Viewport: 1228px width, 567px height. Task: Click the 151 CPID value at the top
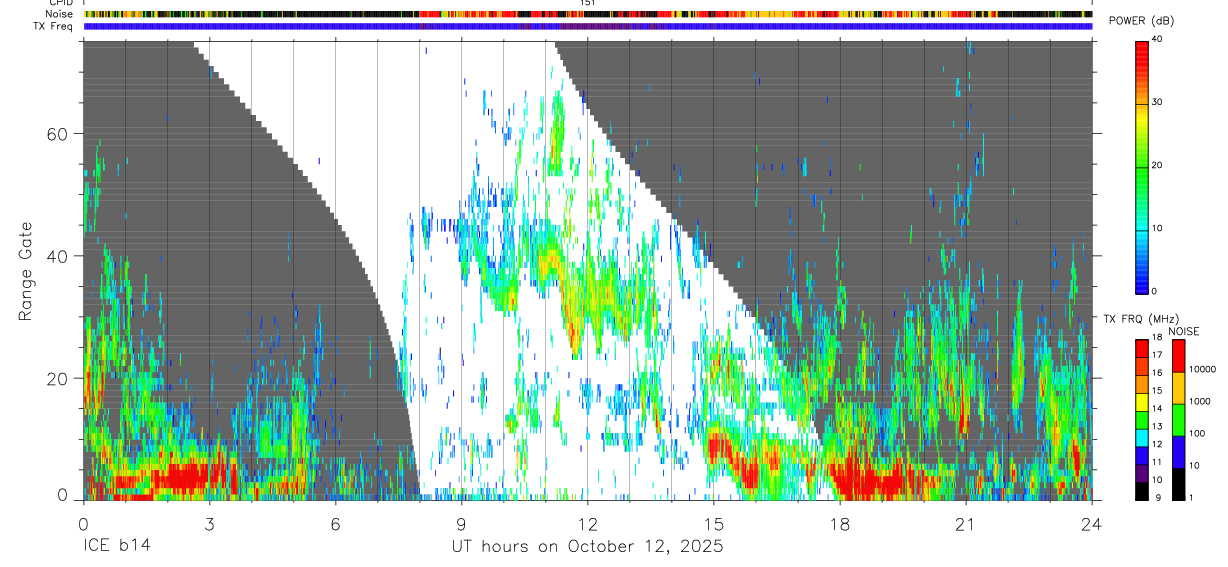(588, 3)
